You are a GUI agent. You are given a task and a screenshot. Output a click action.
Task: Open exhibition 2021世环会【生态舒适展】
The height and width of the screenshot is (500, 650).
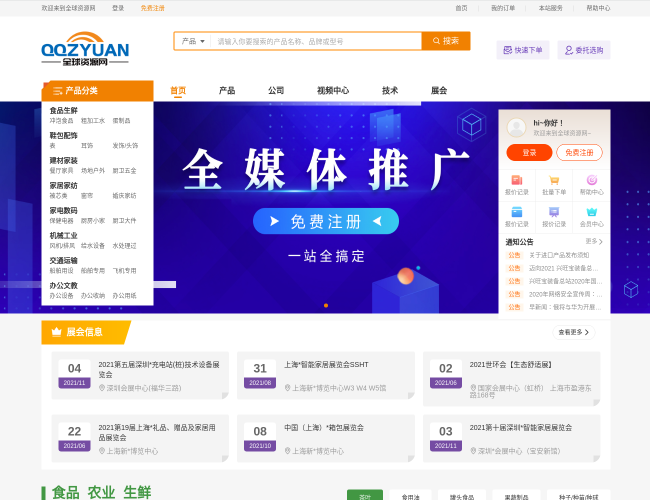point(511,365)
